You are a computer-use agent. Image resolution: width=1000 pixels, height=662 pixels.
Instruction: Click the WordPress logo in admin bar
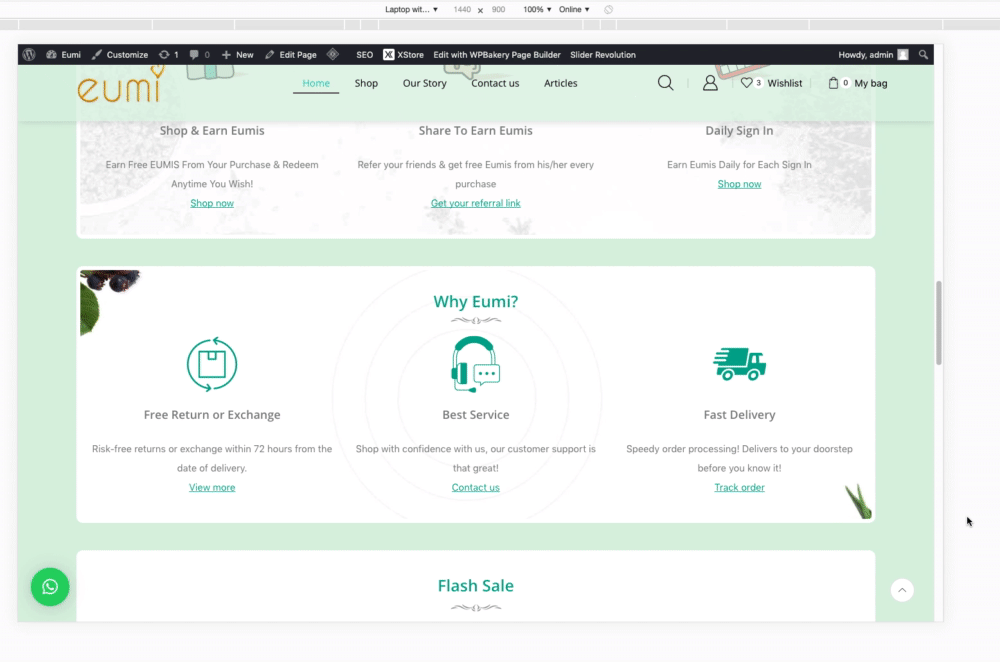click(x=29, y=55)
